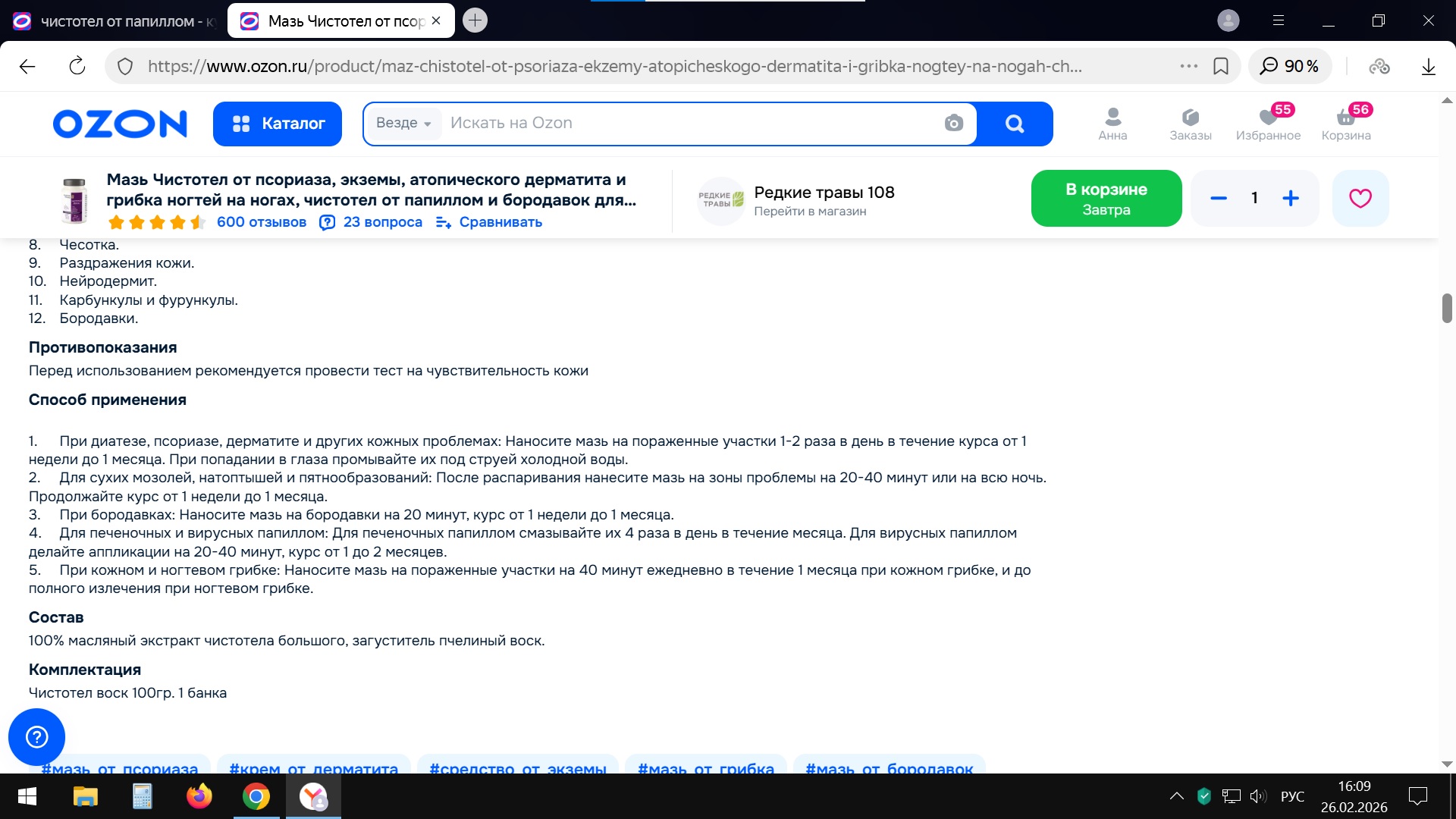Open a new browser tab

pos(475,20)
